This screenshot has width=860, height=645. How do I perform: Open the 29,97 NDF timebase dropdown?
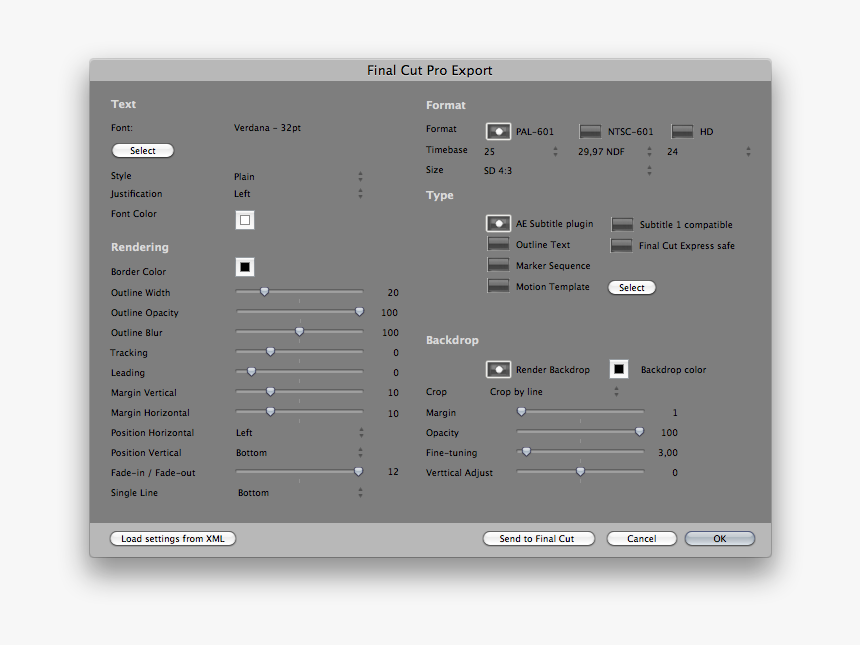tap(614, 151)
